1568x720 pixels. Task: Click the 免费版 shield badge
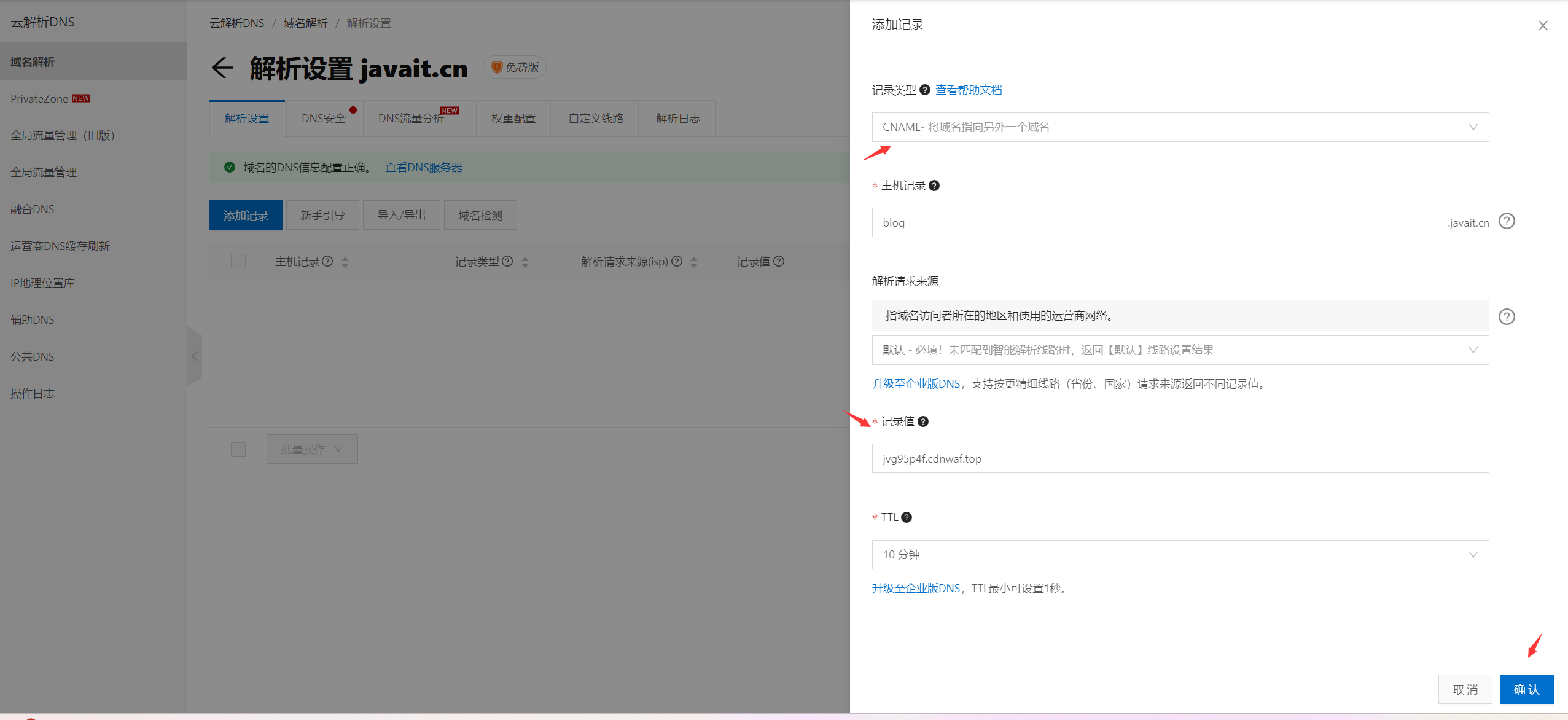pos(515,67)
